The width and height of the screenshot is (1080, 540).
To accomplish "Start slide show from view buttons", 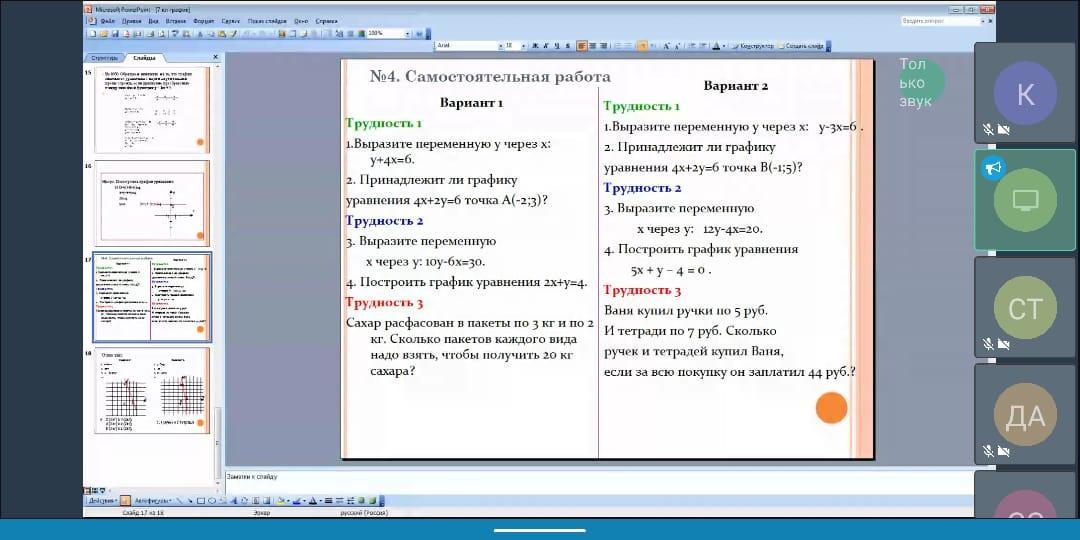I will (x=103, y=490).
